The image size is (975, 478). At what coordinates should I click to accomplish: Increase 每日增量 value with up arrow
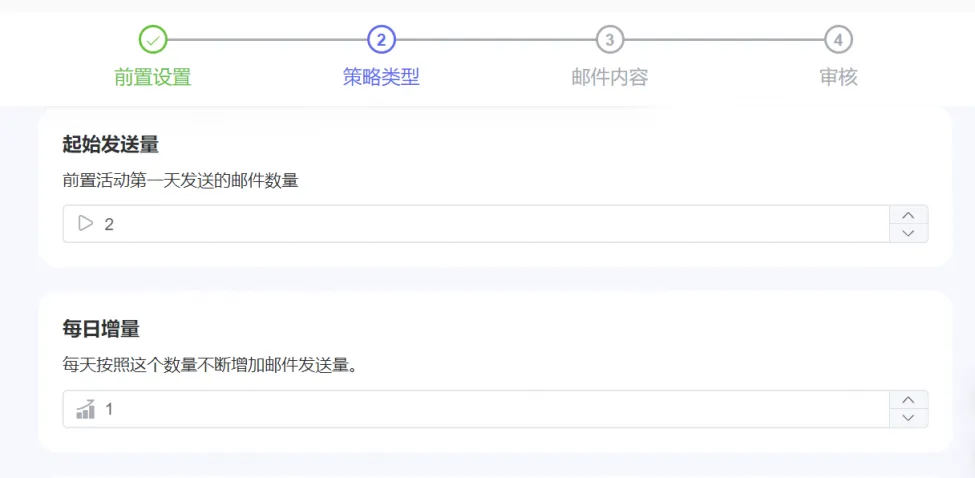click(x=908, y=400)
